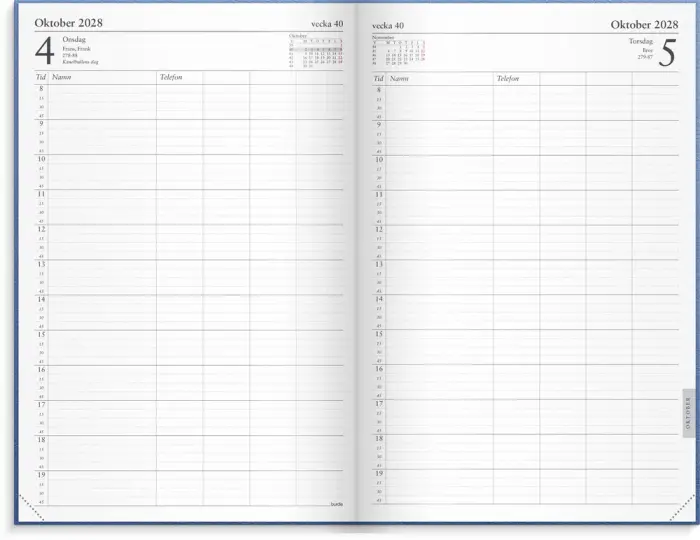Image resolution: width=700 pixels, height=540 pixels.
Task: Open the November mini calendar
Action: click(399, 51)
